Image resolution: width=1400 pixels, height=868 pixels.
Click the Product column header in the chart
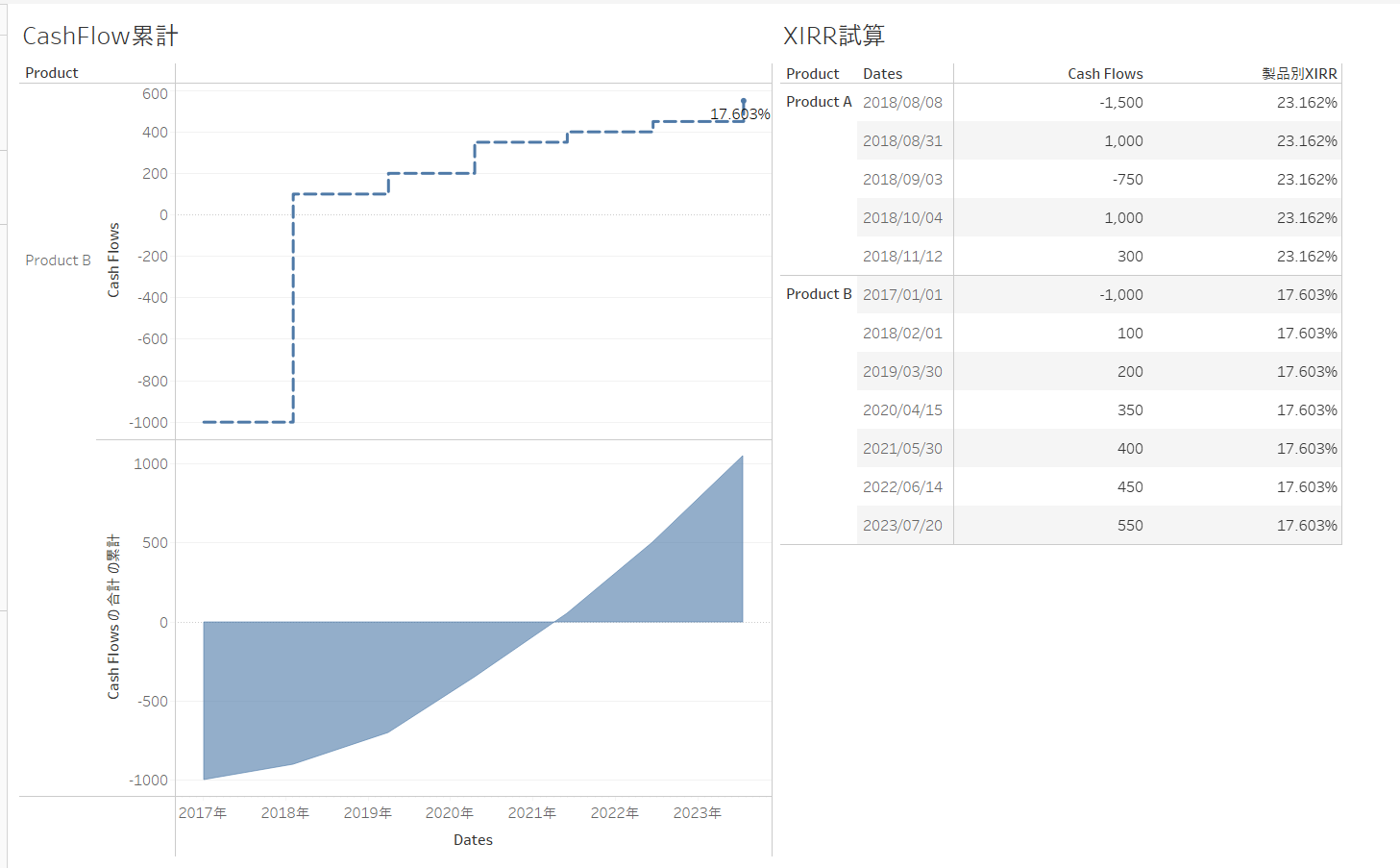[51, 72]
